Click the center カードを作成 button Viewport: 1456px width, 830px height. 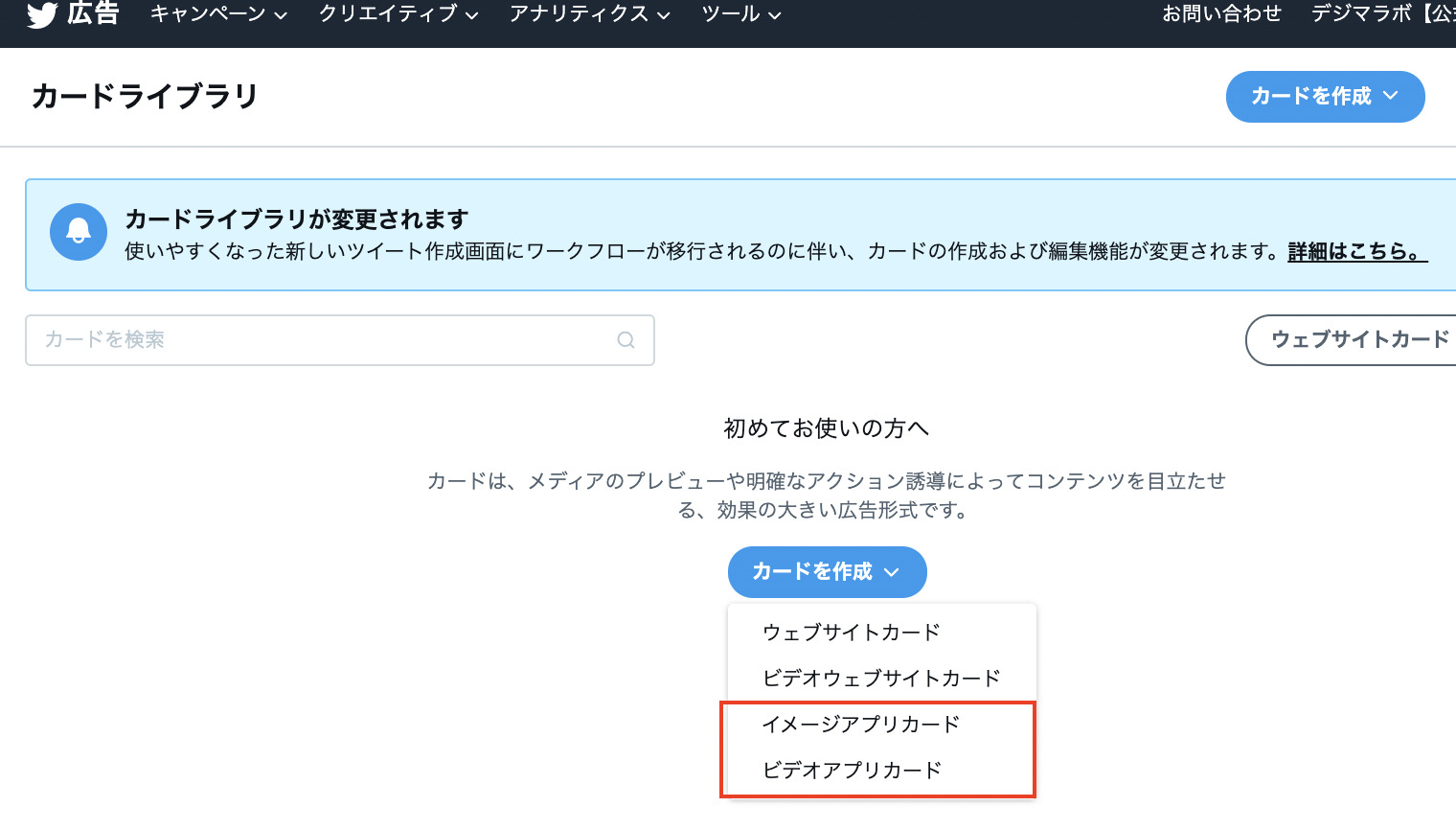827,571
